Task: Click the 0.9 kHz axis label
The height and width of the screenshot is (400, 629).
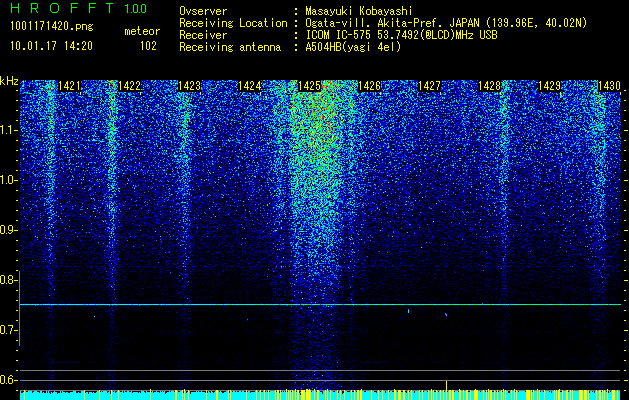Action: coord(7,230)
